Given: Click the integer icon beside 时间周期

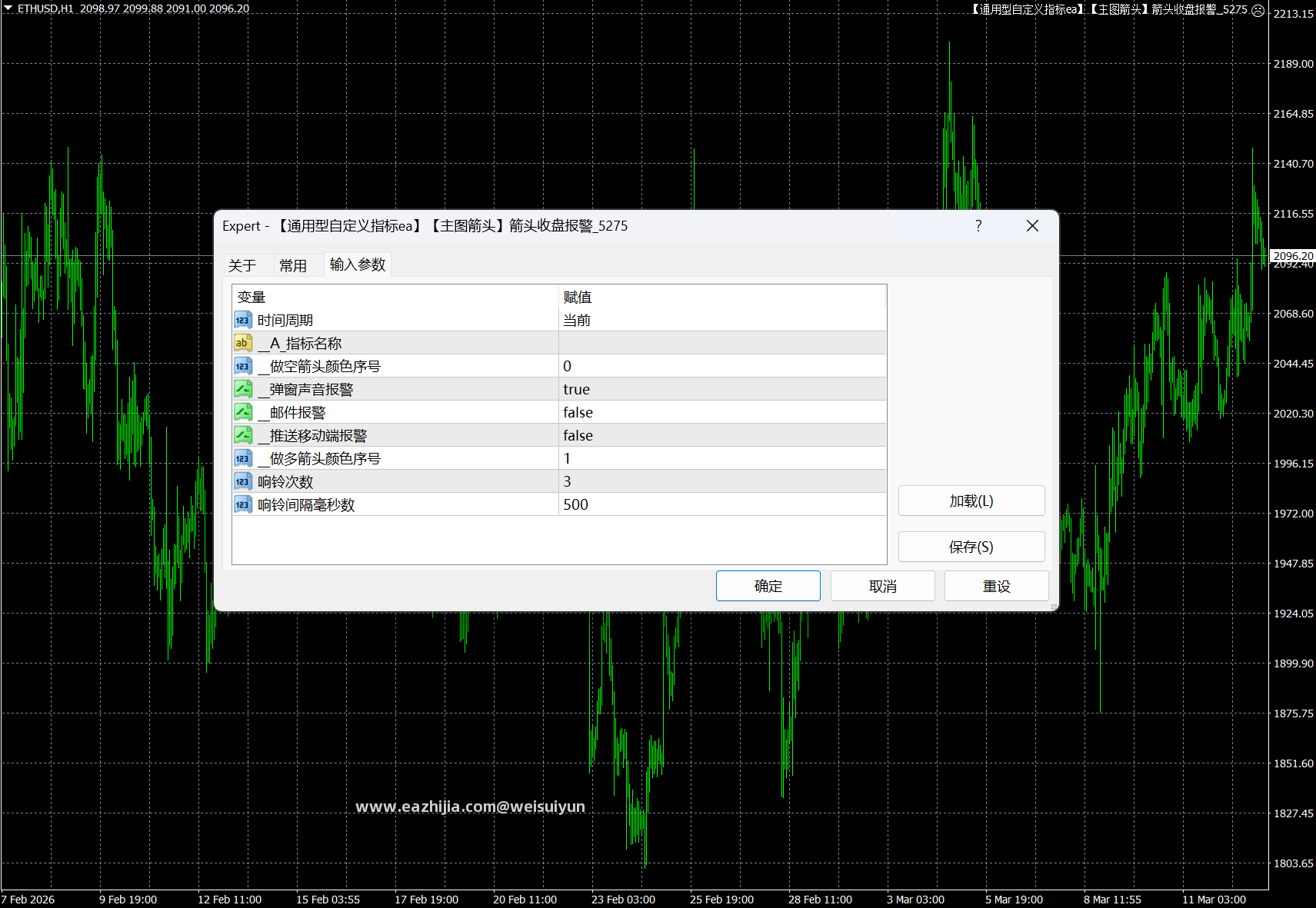Looking at the screenshot, I should tap(243, 320).
